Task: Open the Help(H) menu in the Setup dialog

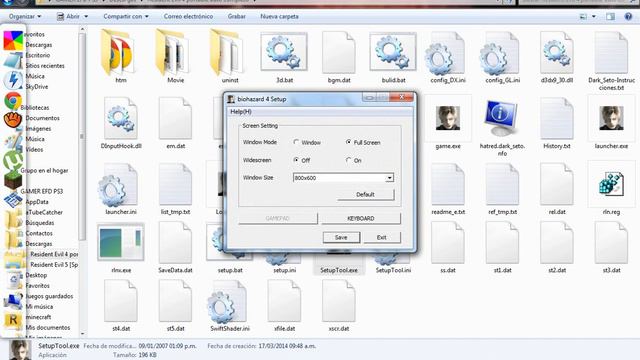Action: click(x=241, y=111)
